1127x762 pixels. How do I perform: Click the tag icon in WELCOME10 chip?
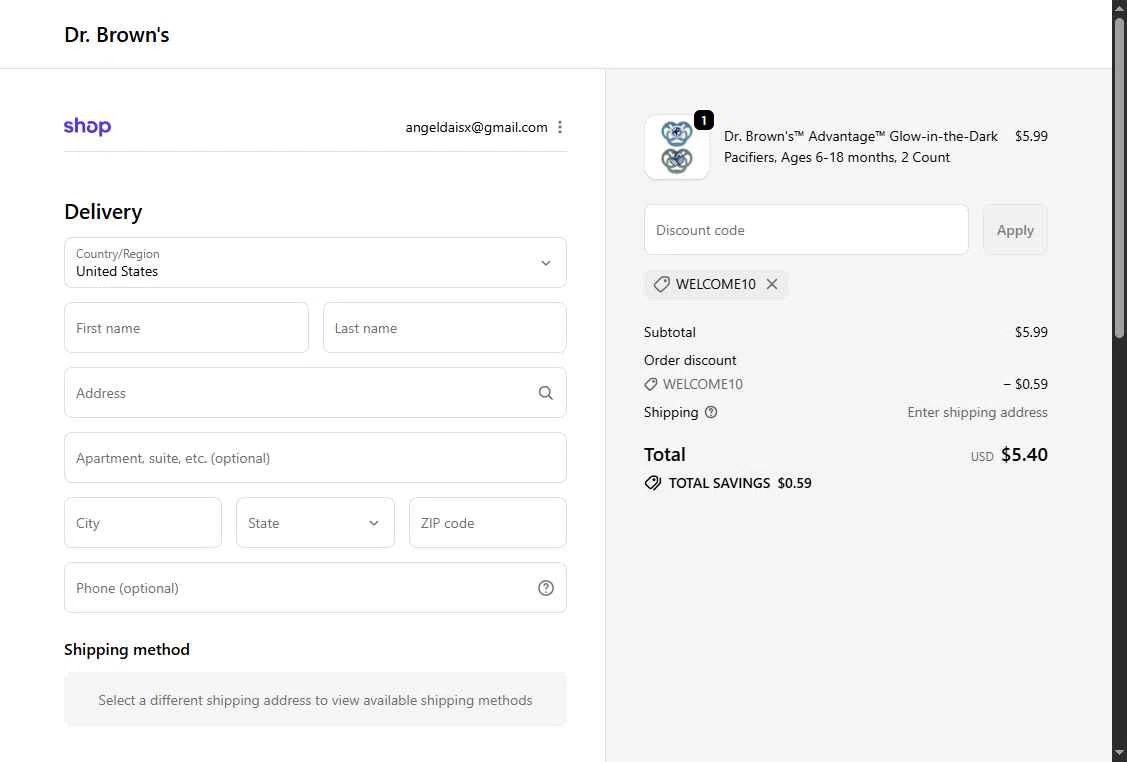661,284
